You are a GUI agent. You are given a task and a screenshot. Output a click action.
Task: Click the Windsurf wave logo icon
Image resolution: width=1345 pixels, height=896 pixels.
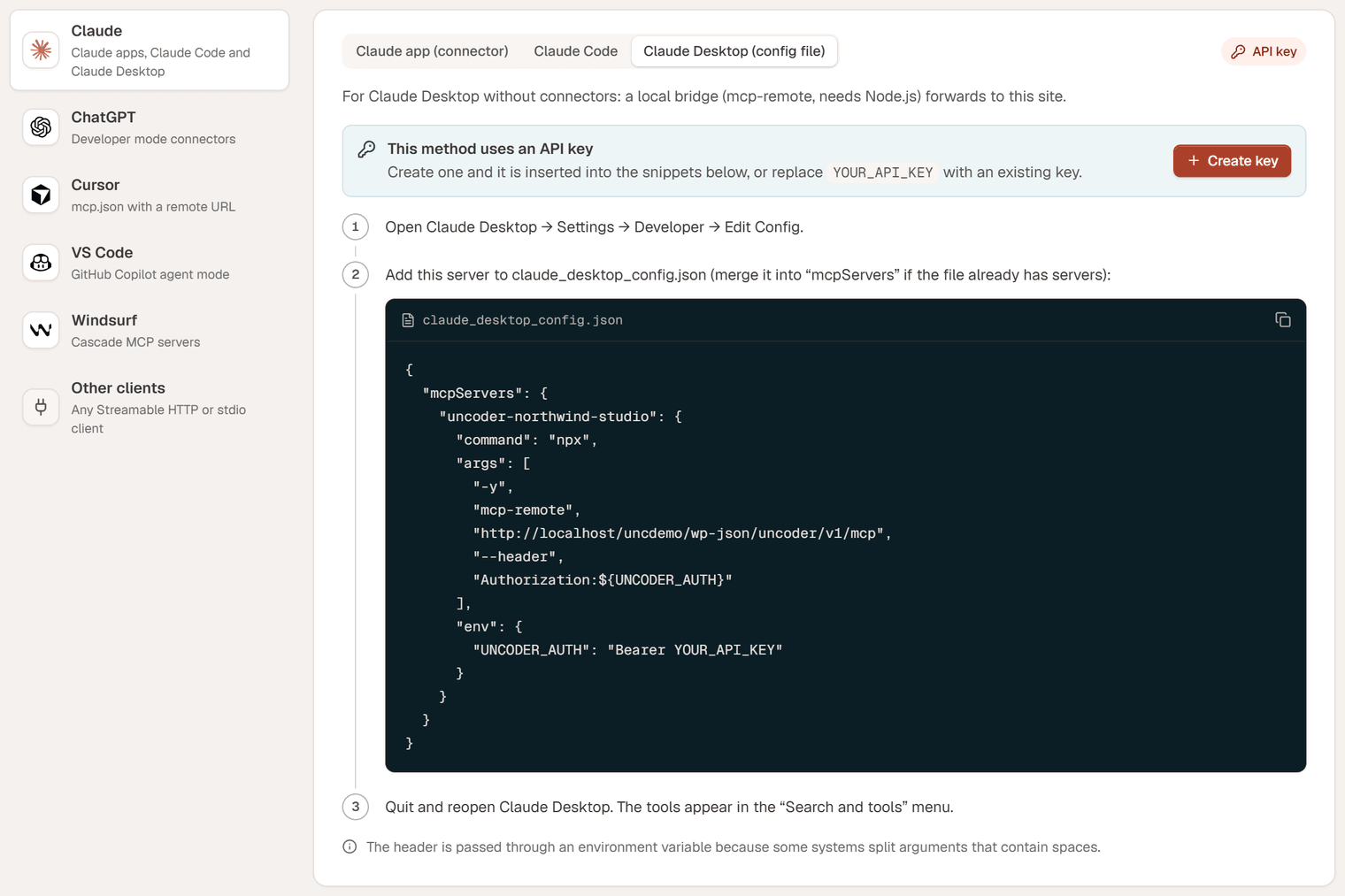(x=41, y=330)
